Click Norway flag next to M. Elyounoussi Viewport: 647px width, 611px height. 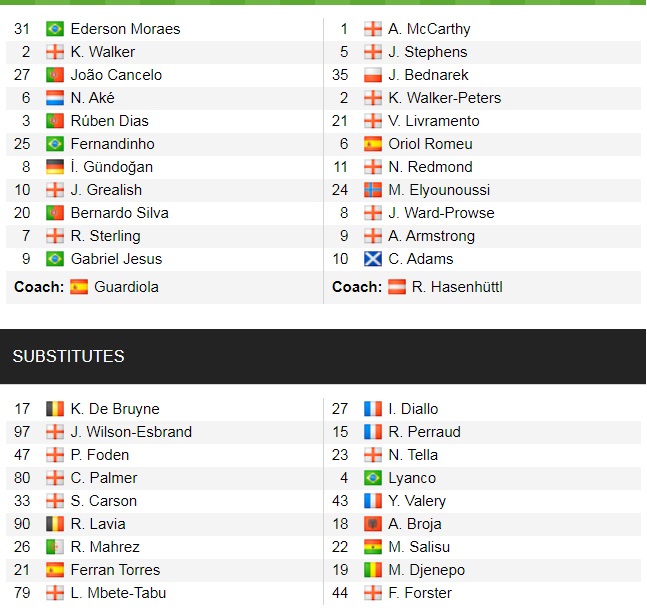tap(373, 190)
